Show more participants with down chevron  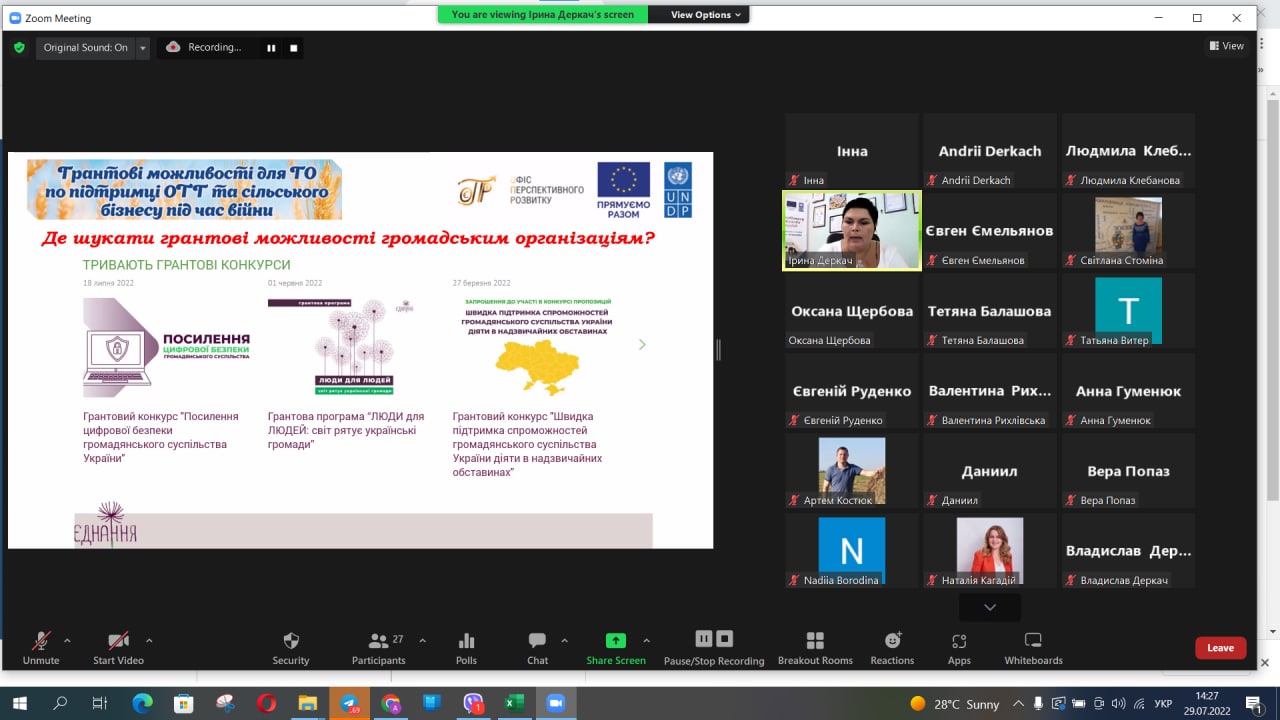[x=989, y=607]
